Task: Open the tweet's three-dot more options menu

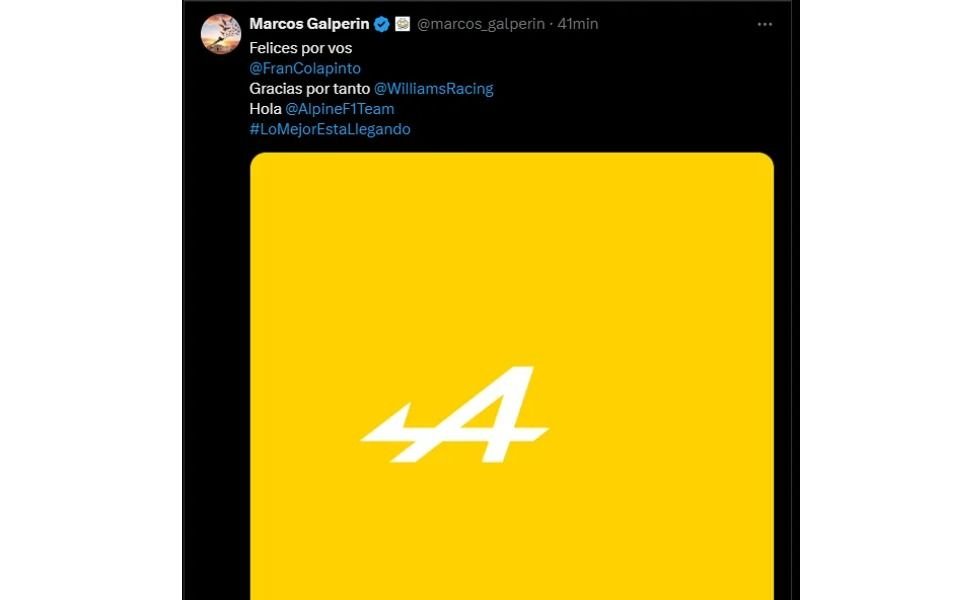Action: tap(765, 24)
